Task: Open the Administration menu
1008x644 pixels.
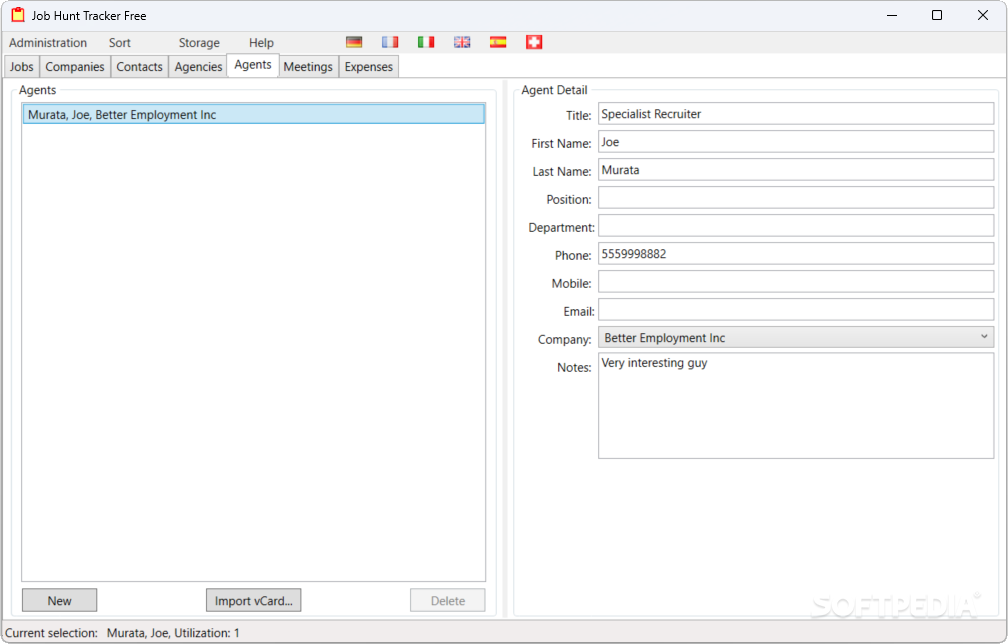Action: point(48,43)
